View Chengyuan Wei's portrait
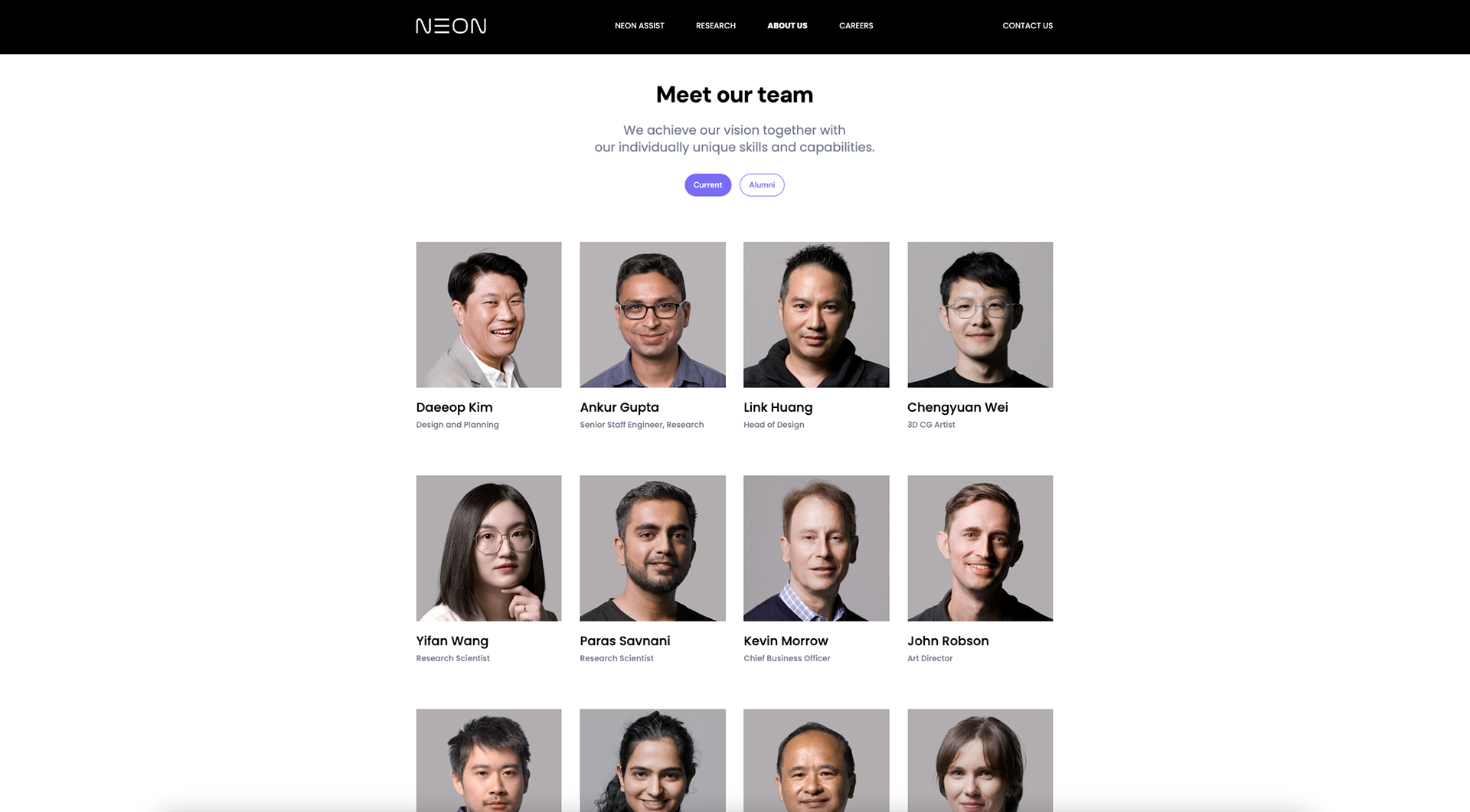The height and width of the screenshot is (812, 1470). 980,315
